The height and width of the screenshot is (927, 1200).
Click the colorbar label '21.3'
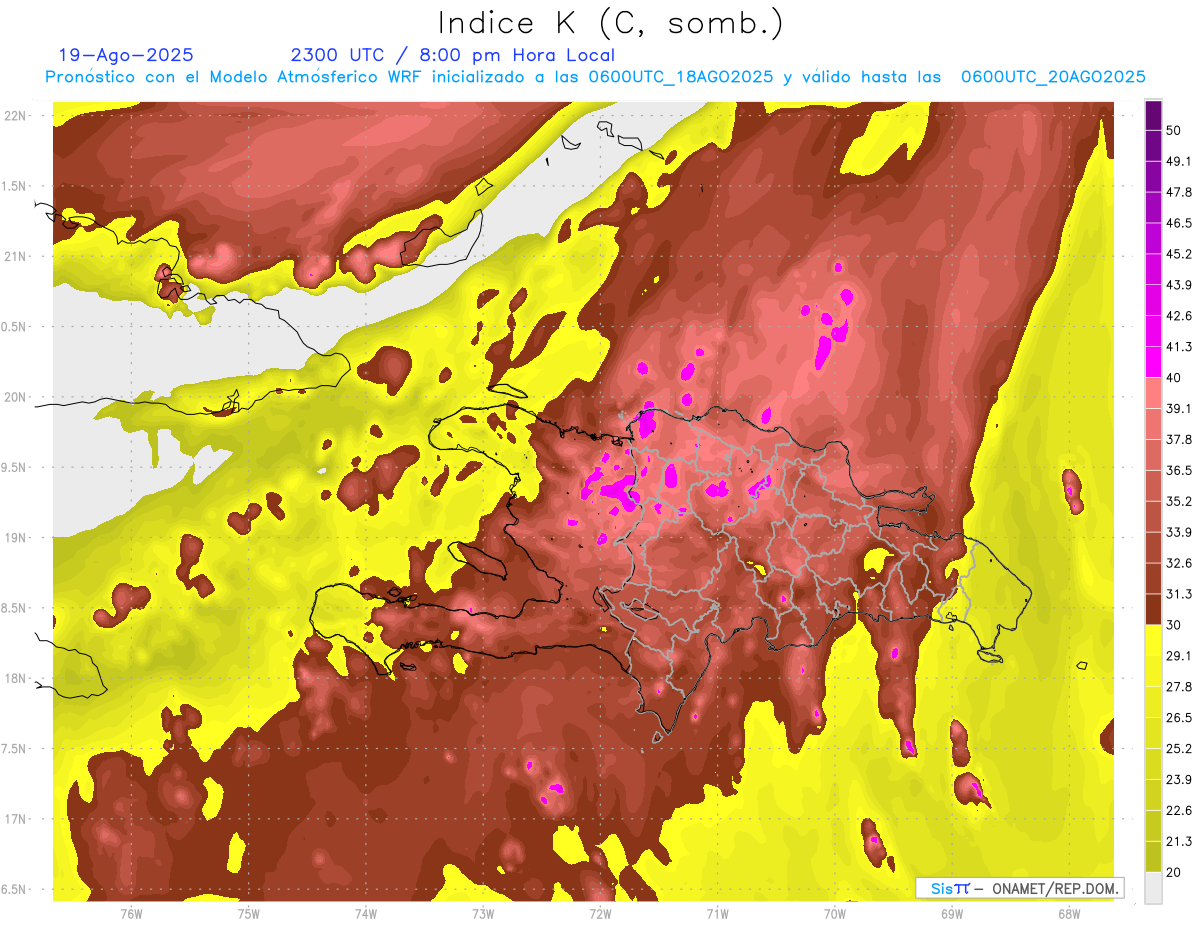coord(1179,841)
